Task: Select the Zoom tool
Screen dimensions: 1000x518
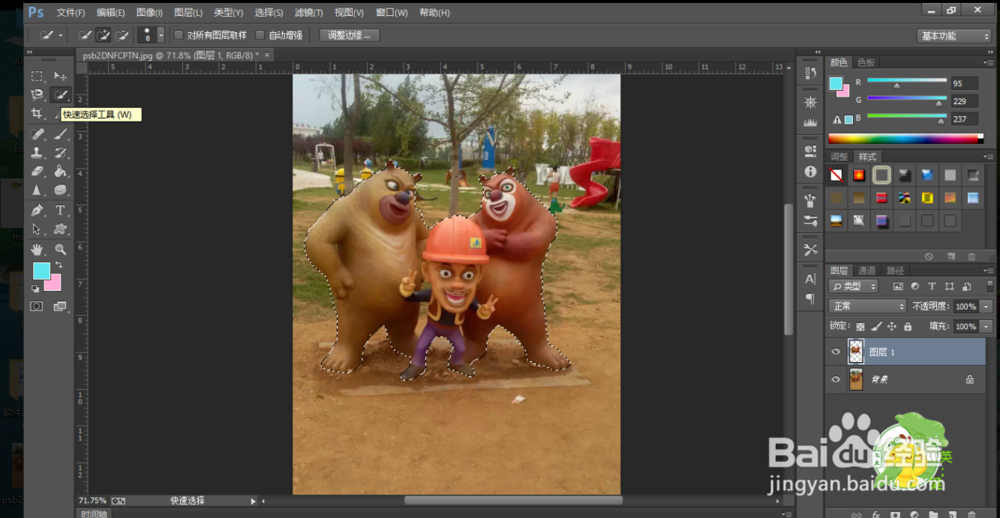Action: click(61, 249)
